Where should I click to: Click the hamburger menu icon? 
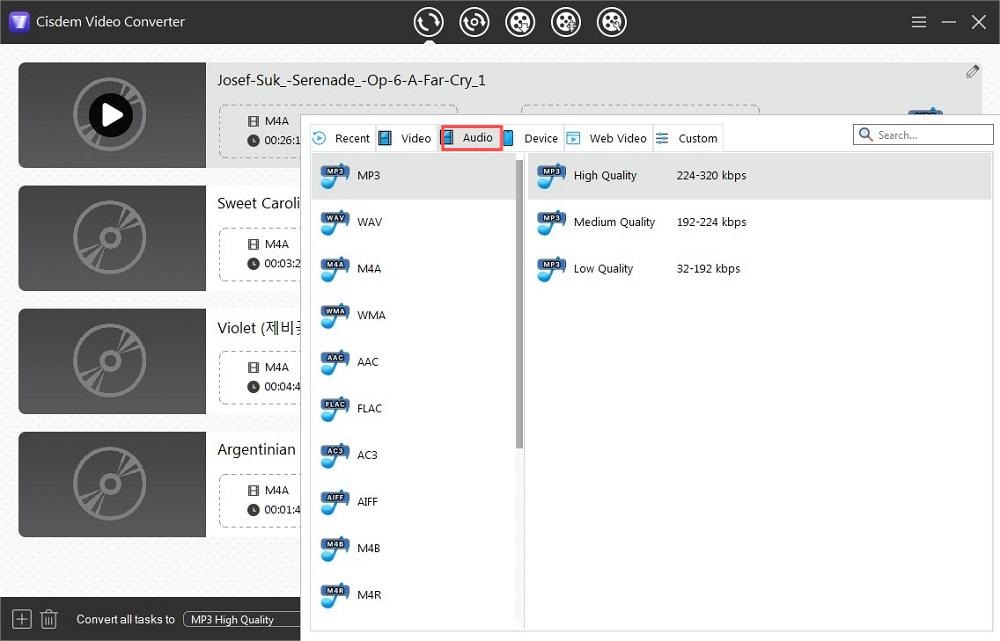(x=919, y=22)
